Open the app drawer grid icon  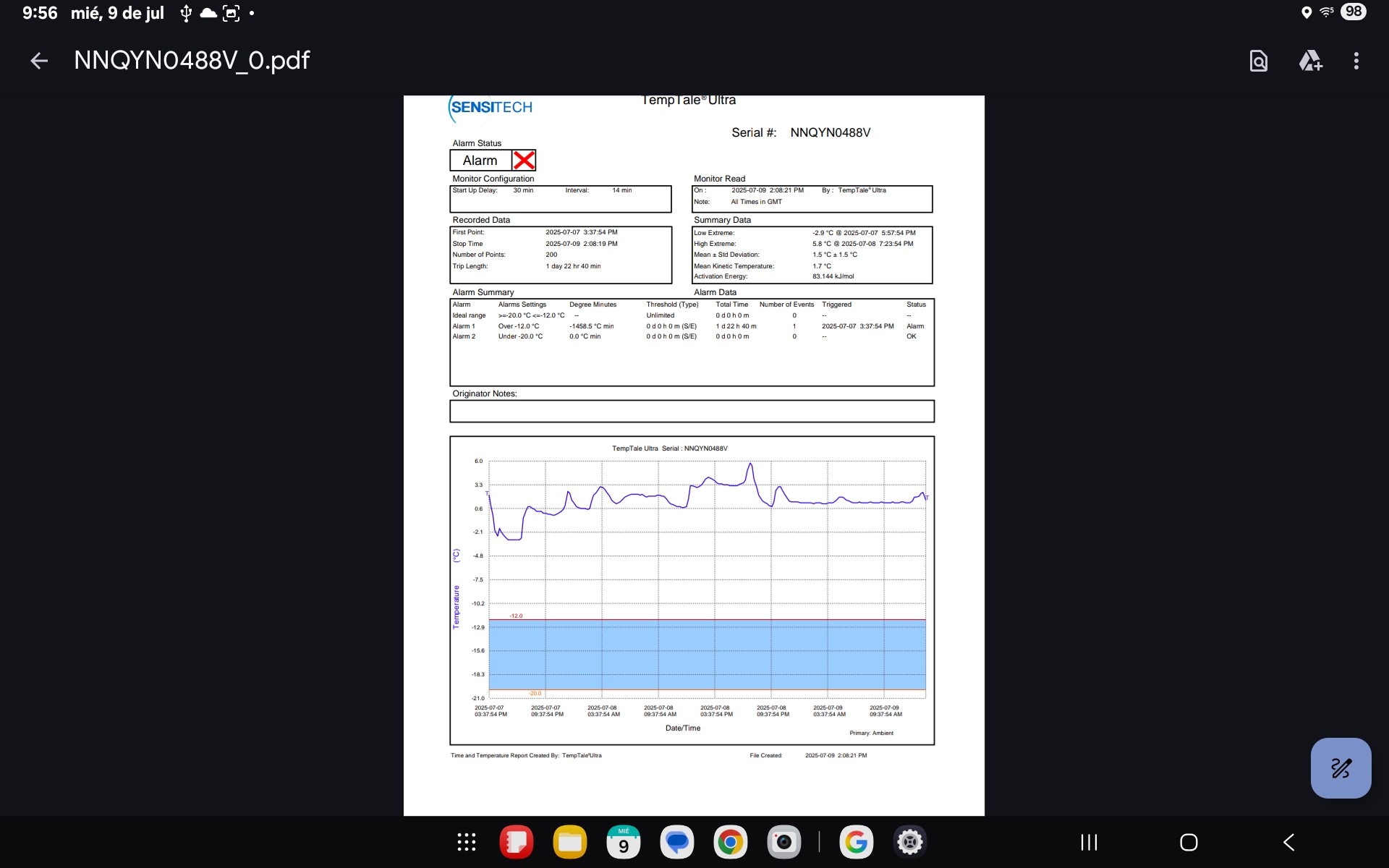click(467, 842)
